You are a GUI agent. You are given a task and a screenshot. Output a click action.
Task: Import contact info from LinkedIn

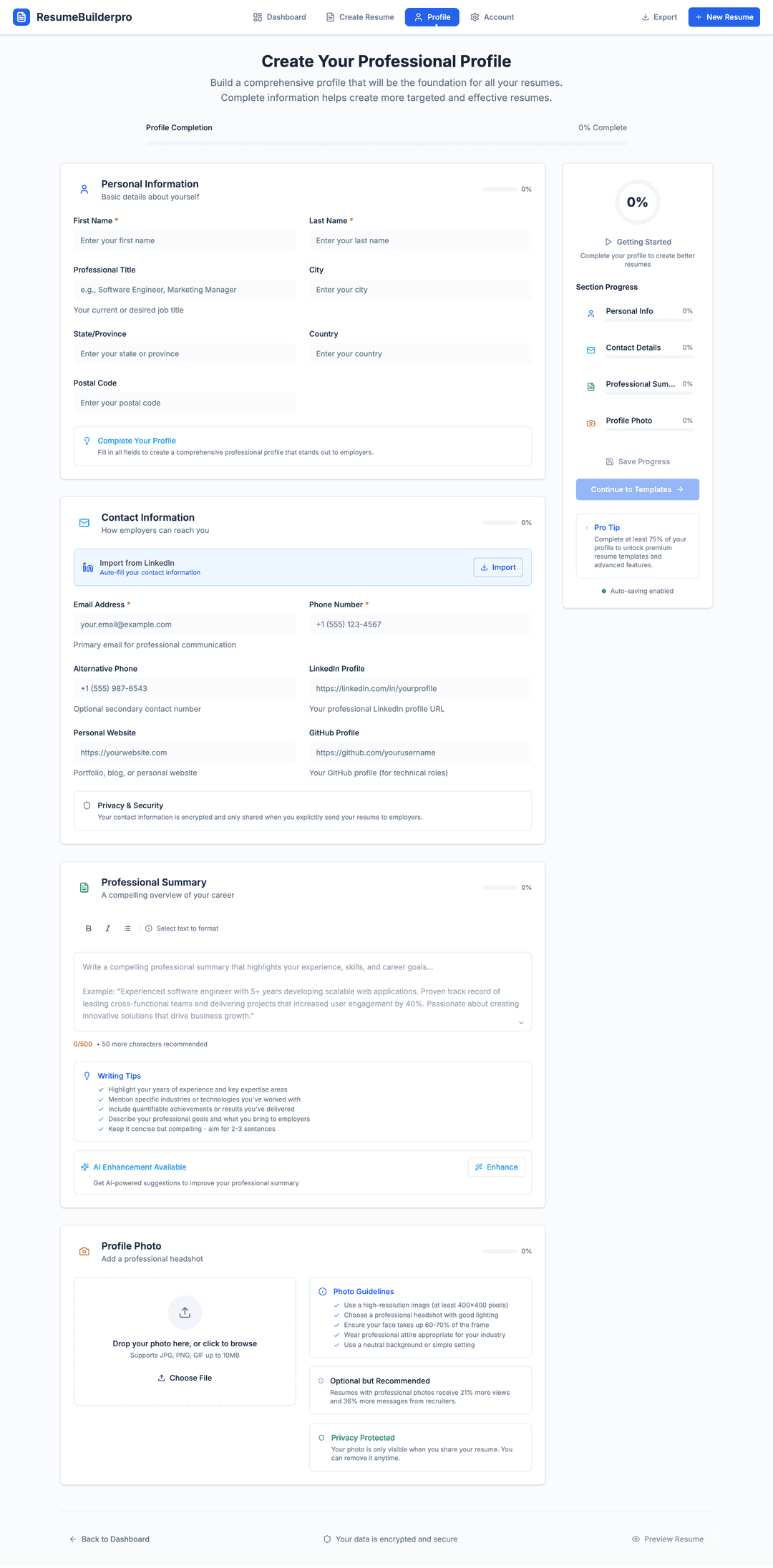point(497,567)
